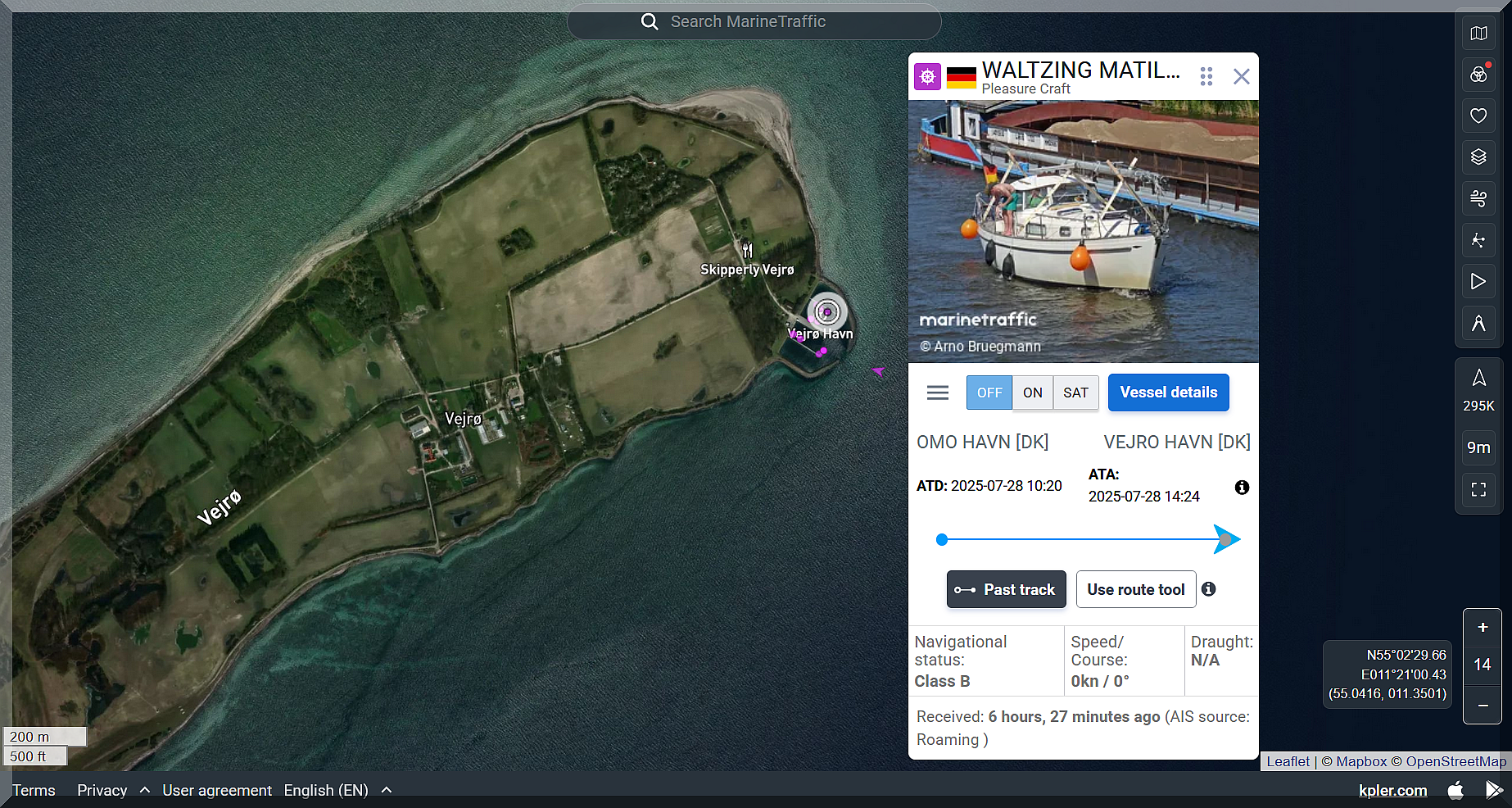Viewport: 1512px width, 808px height.
Task: Open User agreement in footer
Action: point(217,790)
